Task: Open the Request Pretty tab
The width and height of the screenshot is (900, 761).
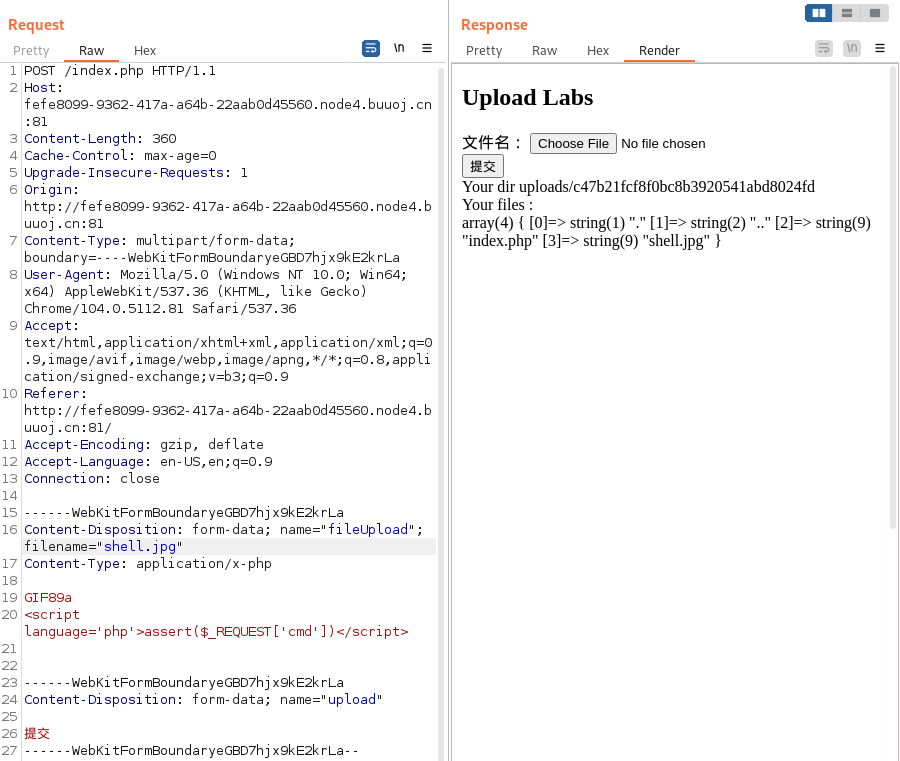Action: (31, 51)
